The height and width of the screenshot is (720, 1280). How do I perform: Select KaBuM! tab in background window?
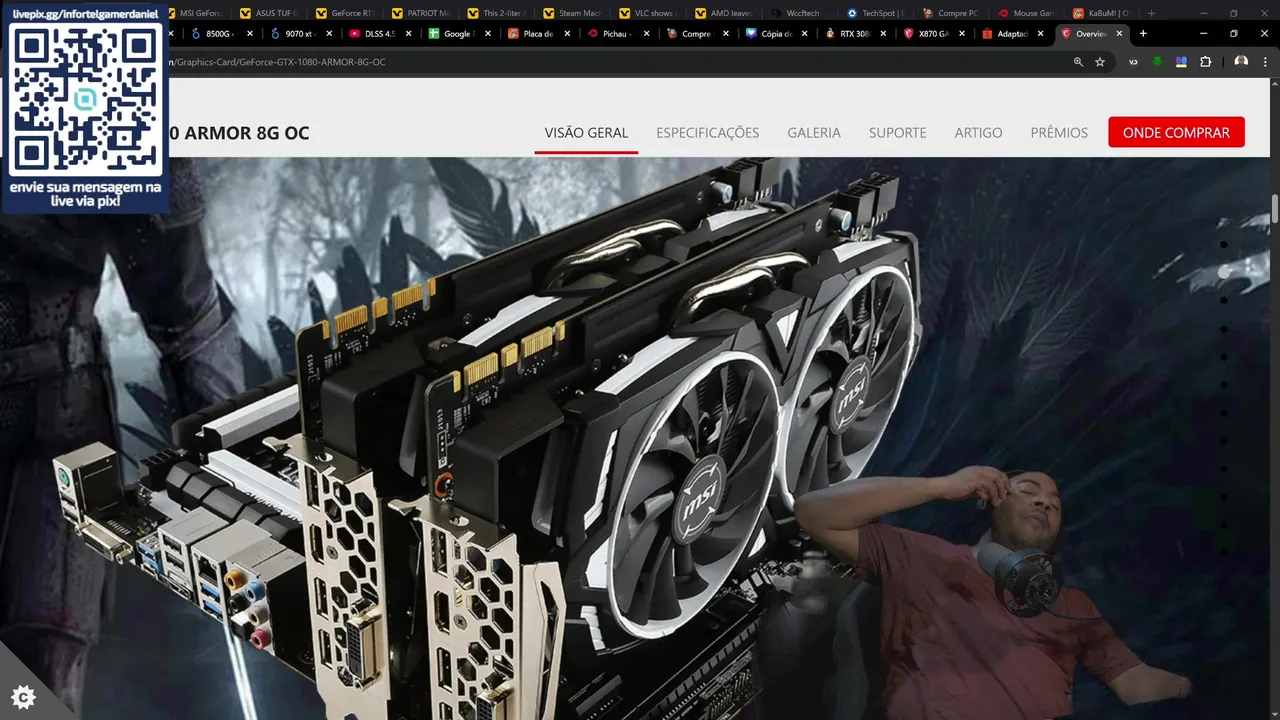(1103, 13)
